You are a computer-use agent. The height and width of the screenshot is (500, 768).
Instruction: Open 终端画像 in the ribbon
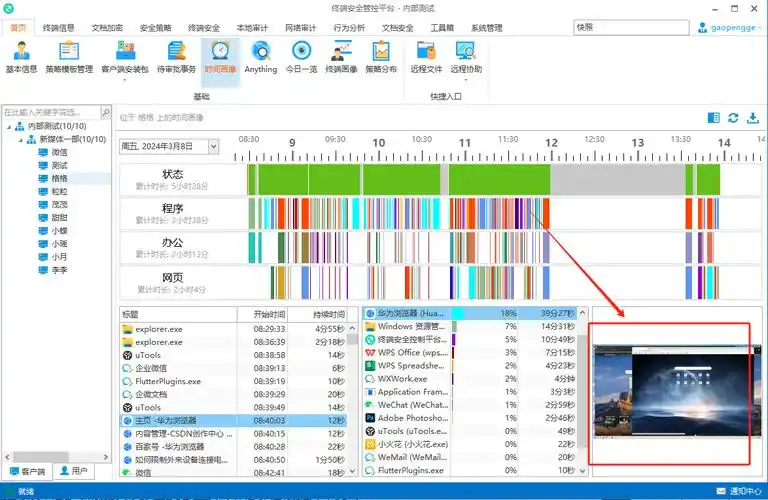point(341,56)
